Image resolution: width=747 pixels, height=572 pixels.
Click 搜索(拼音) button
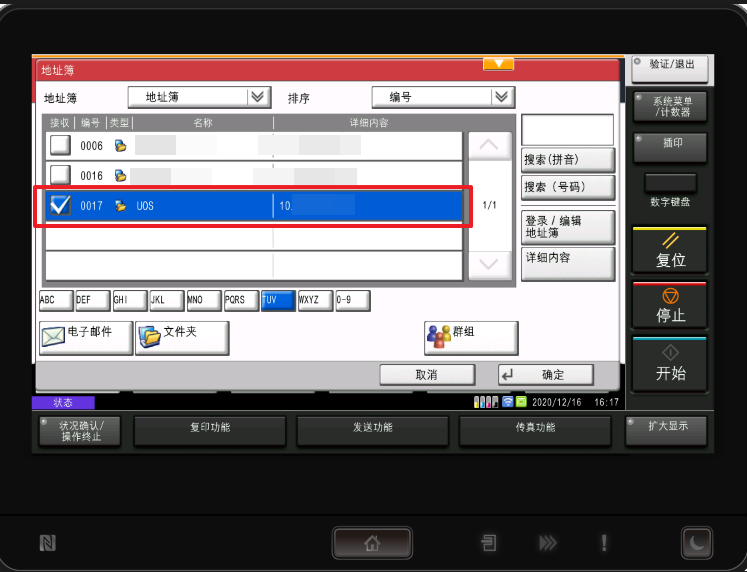tap(567, 160)
